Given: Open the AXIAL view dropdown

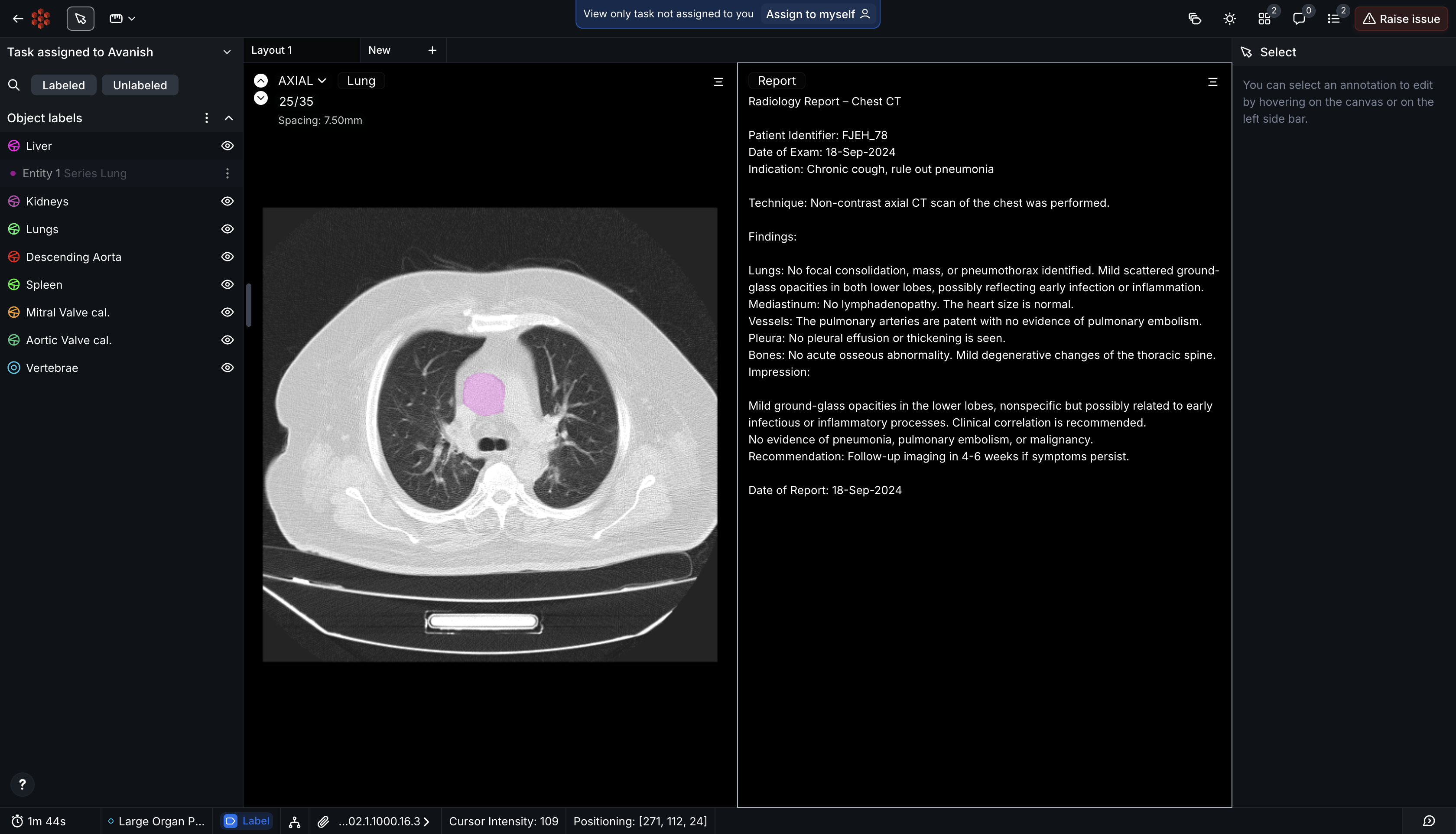Looking at the screenshot, I should 302,81.
